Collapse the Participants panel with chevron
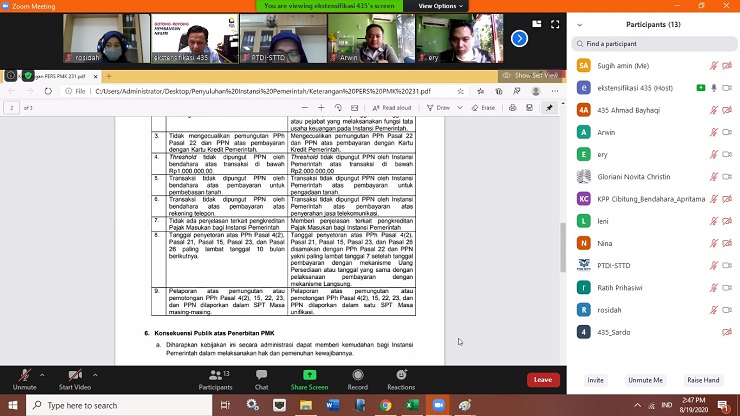This screenshot has height=416, width=740. point(581,24)
